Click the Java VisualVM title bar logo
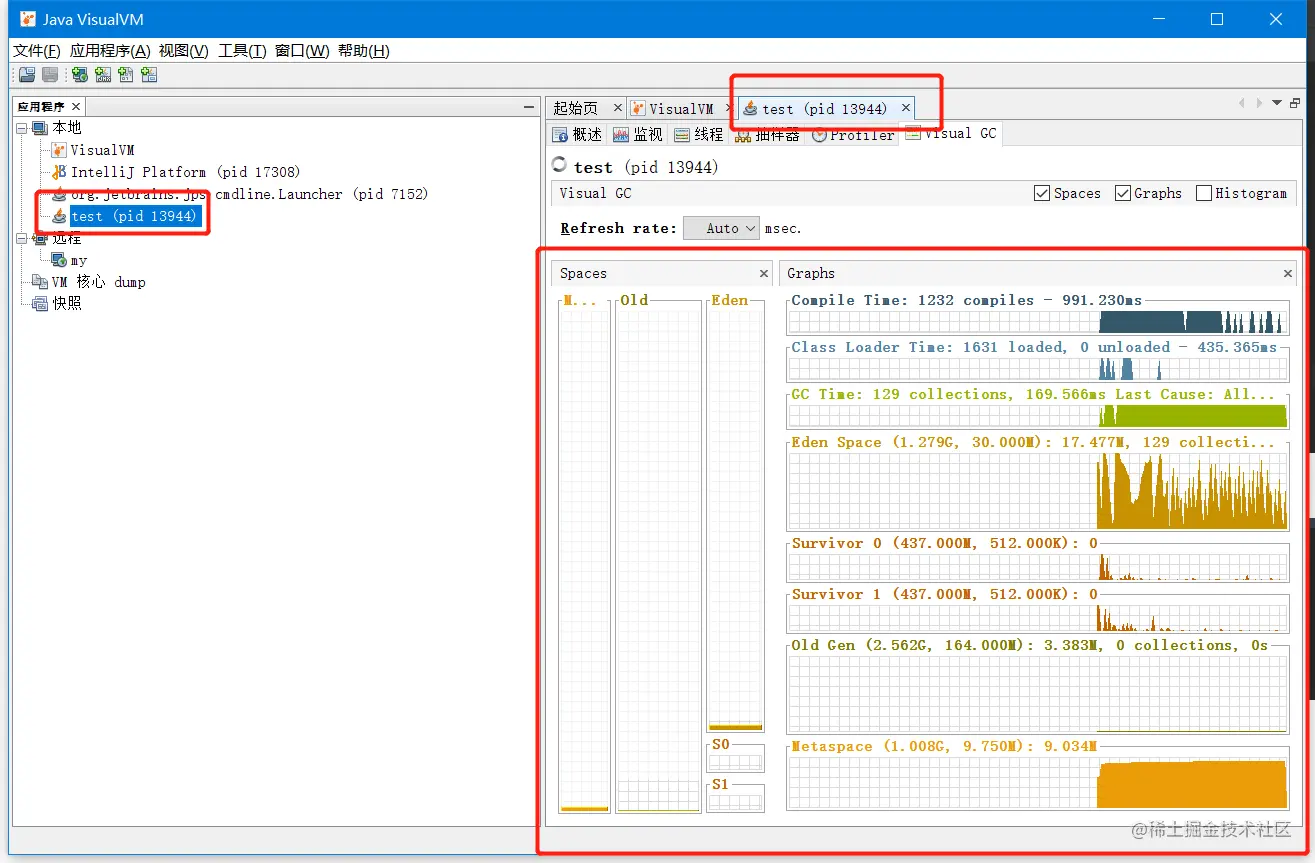 pos(28,19)
